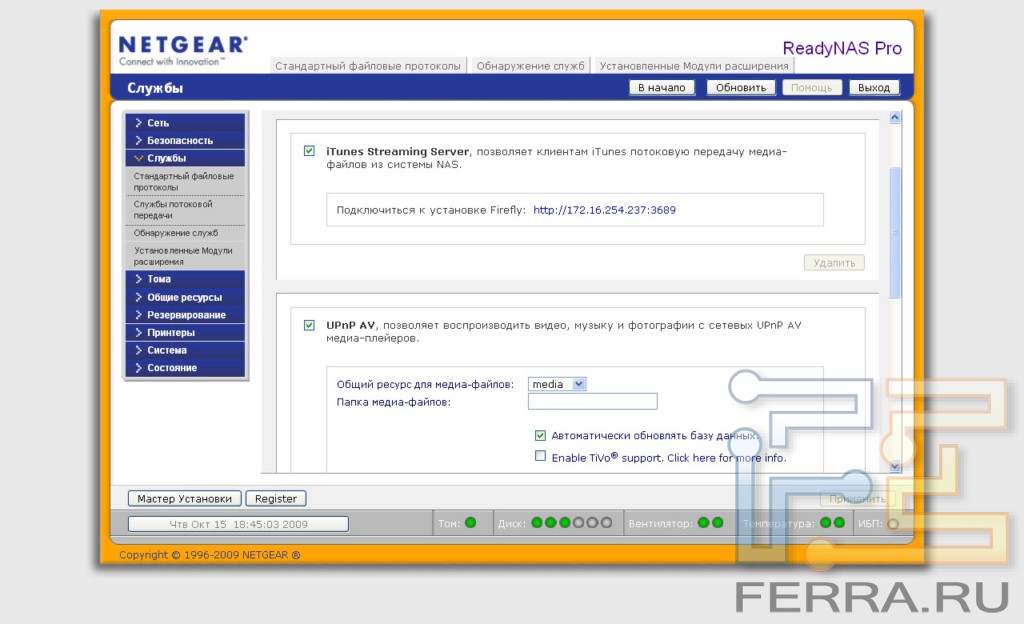Click the Папка медиа-файлов input field

tap(592, 401)
